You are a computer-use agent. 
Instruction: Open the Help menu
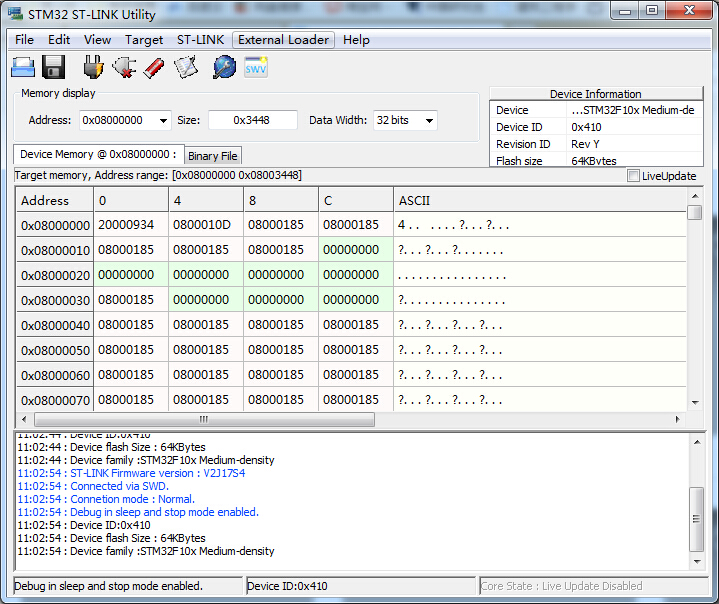pos(356,40)
